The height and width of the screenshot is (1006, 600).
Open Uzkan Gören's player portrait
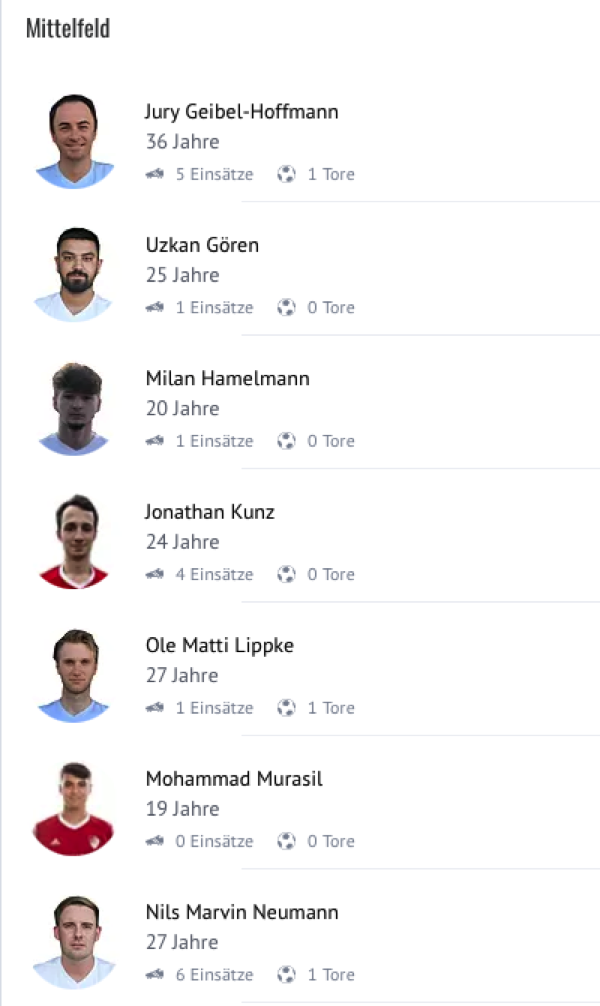click(74, 274)
